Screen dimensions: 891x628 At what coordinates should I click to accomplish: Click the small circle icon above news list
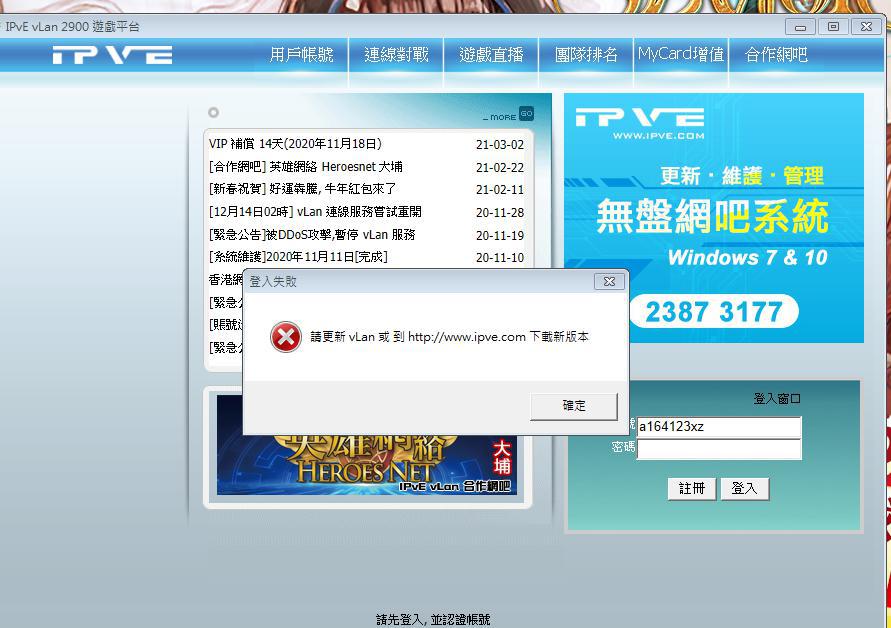213,113
